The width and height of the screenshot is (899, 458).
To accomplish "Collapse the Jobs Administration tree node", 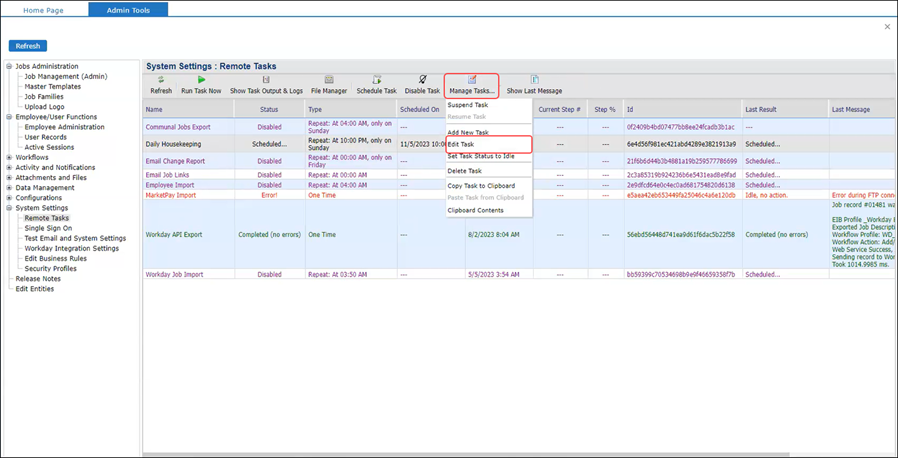I will (9, 67).
